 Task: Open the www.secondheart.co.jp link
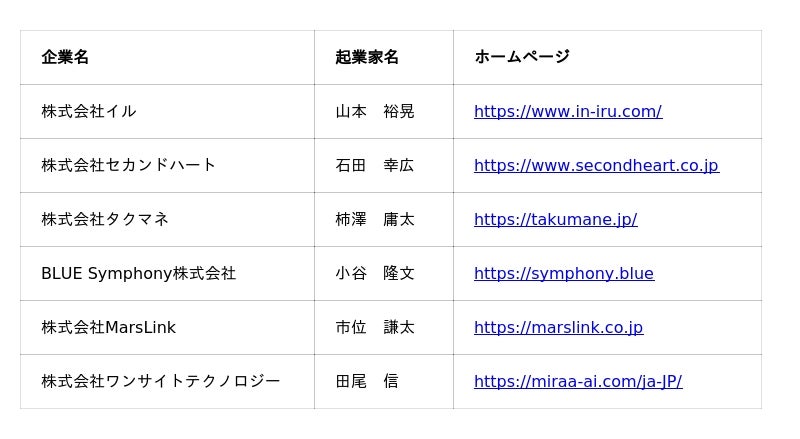tap(596, 165)
